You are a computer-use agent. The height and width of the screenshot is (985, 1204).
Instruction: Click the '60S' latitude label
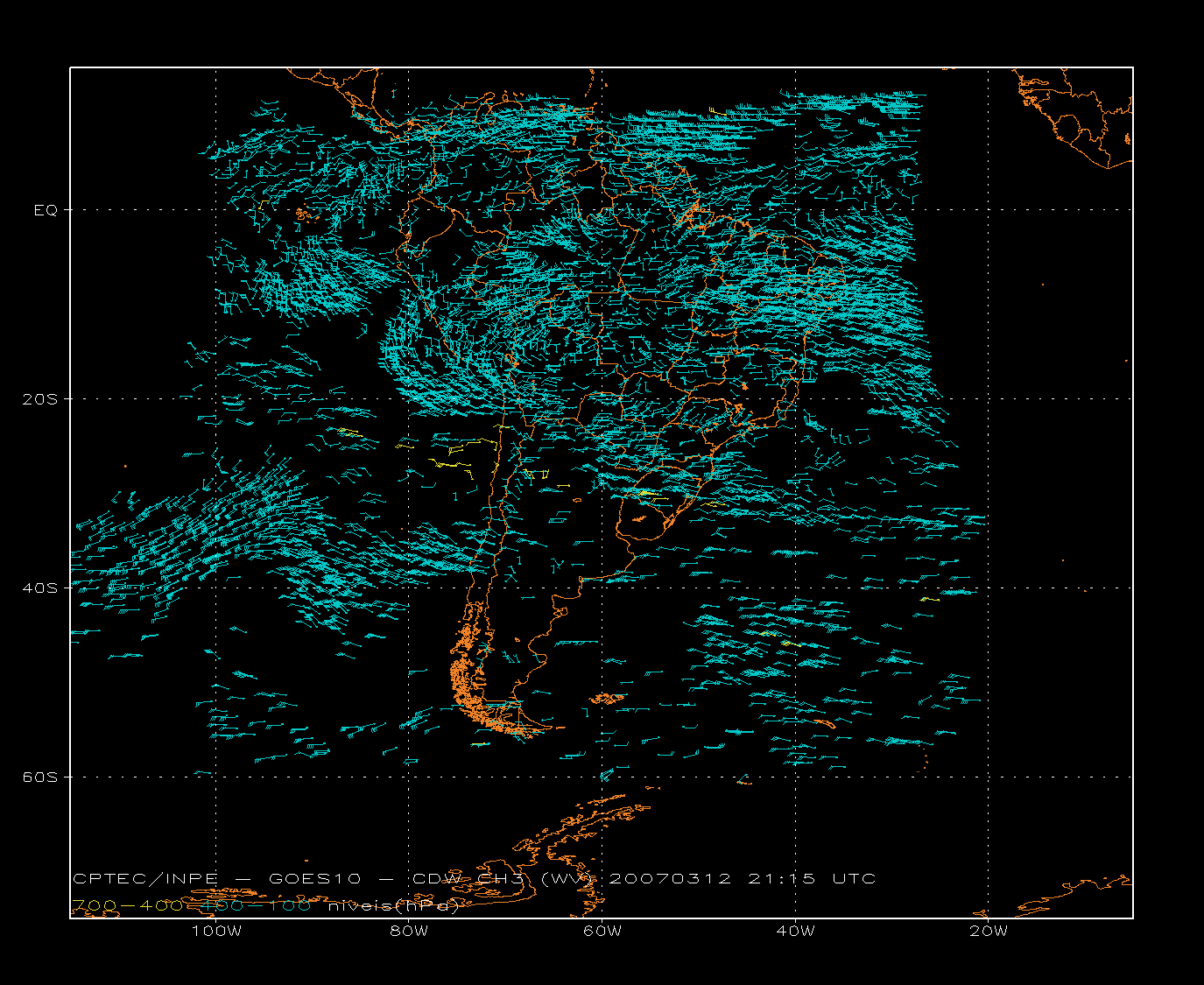(40, 777)
